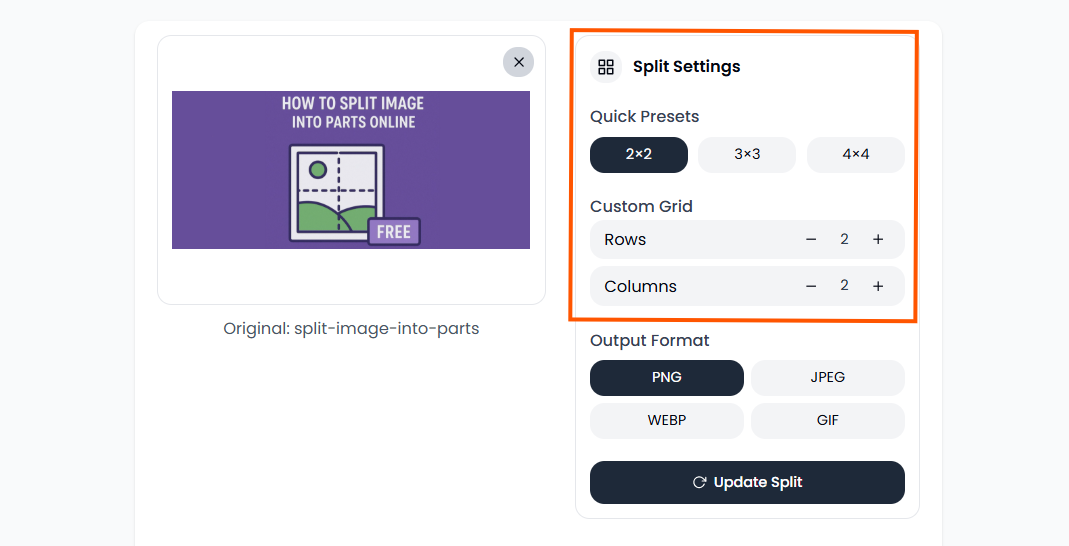Select the 2×2 quick preset
This screenshot has width=1069, height=546.
(639, 155)
